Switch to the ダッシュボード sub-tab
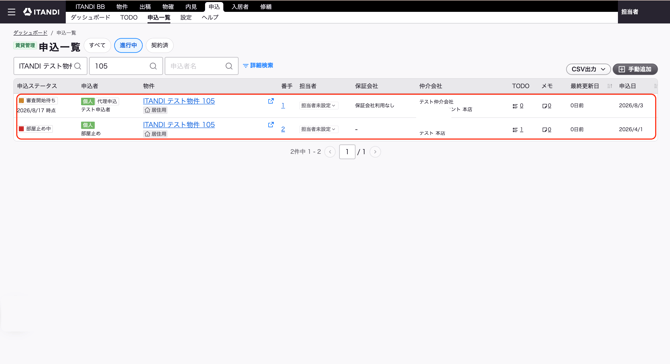 (x=90, y=18)
